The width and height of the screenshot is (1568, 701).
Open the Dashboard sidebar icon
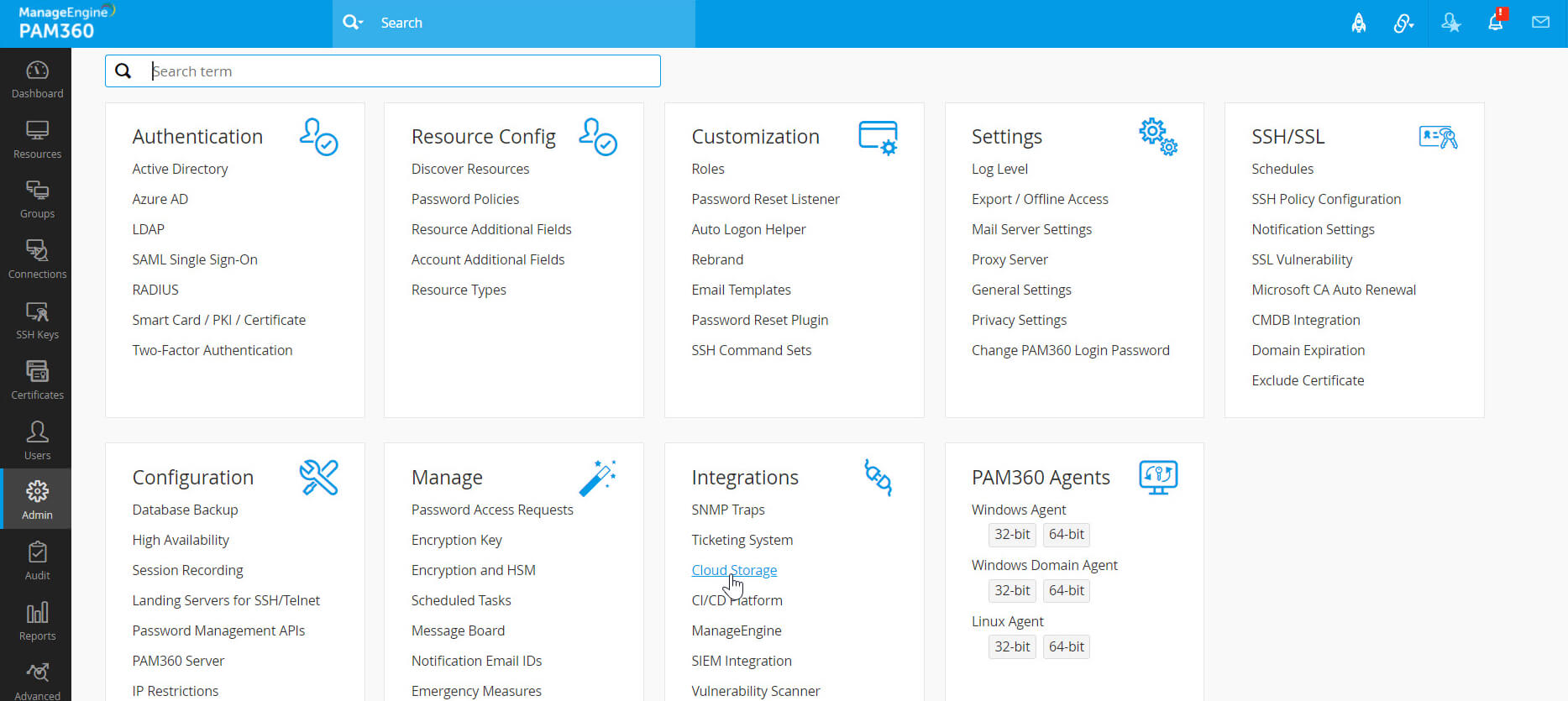point(37,80)
